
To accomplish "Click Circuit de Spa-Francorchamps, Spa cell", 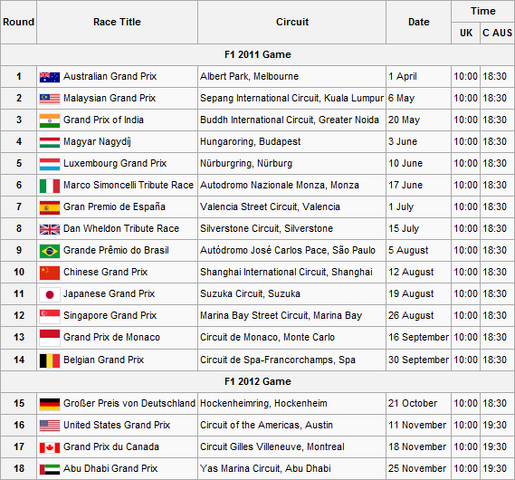I will 292,360.
